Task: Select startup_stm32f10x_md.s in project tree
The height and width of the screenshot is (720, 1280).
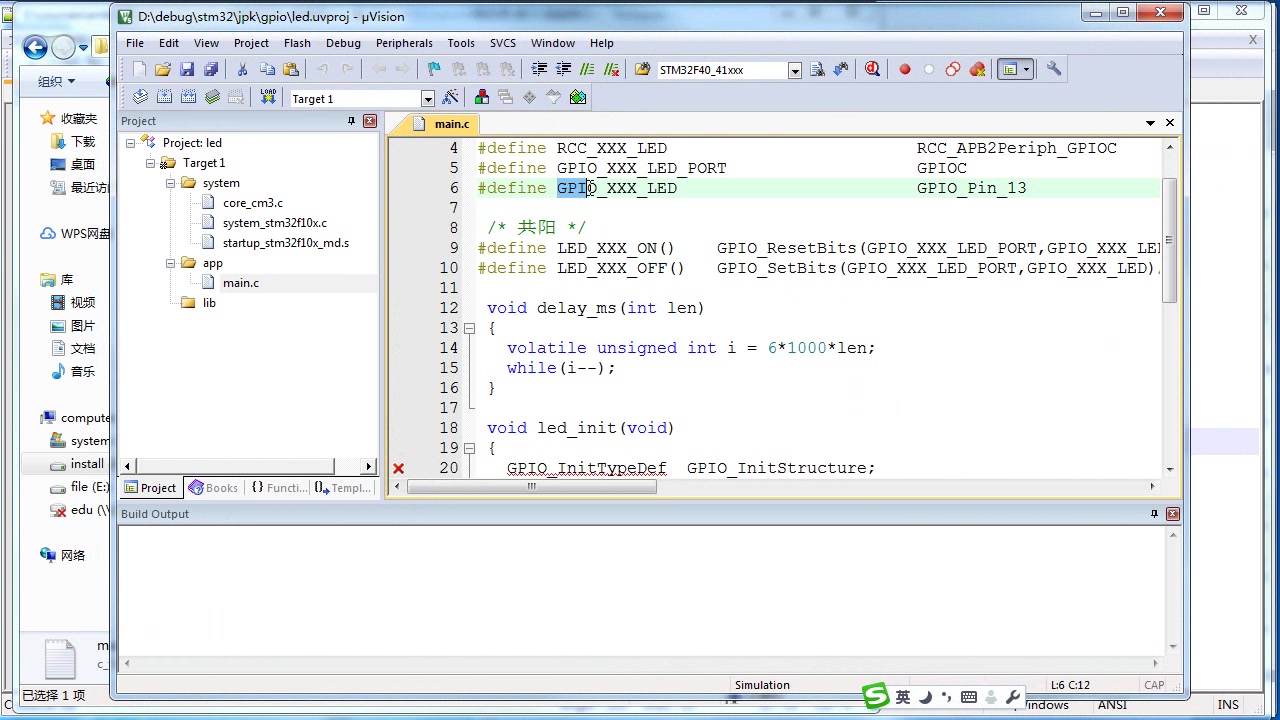Action: [x=285, y=243]
